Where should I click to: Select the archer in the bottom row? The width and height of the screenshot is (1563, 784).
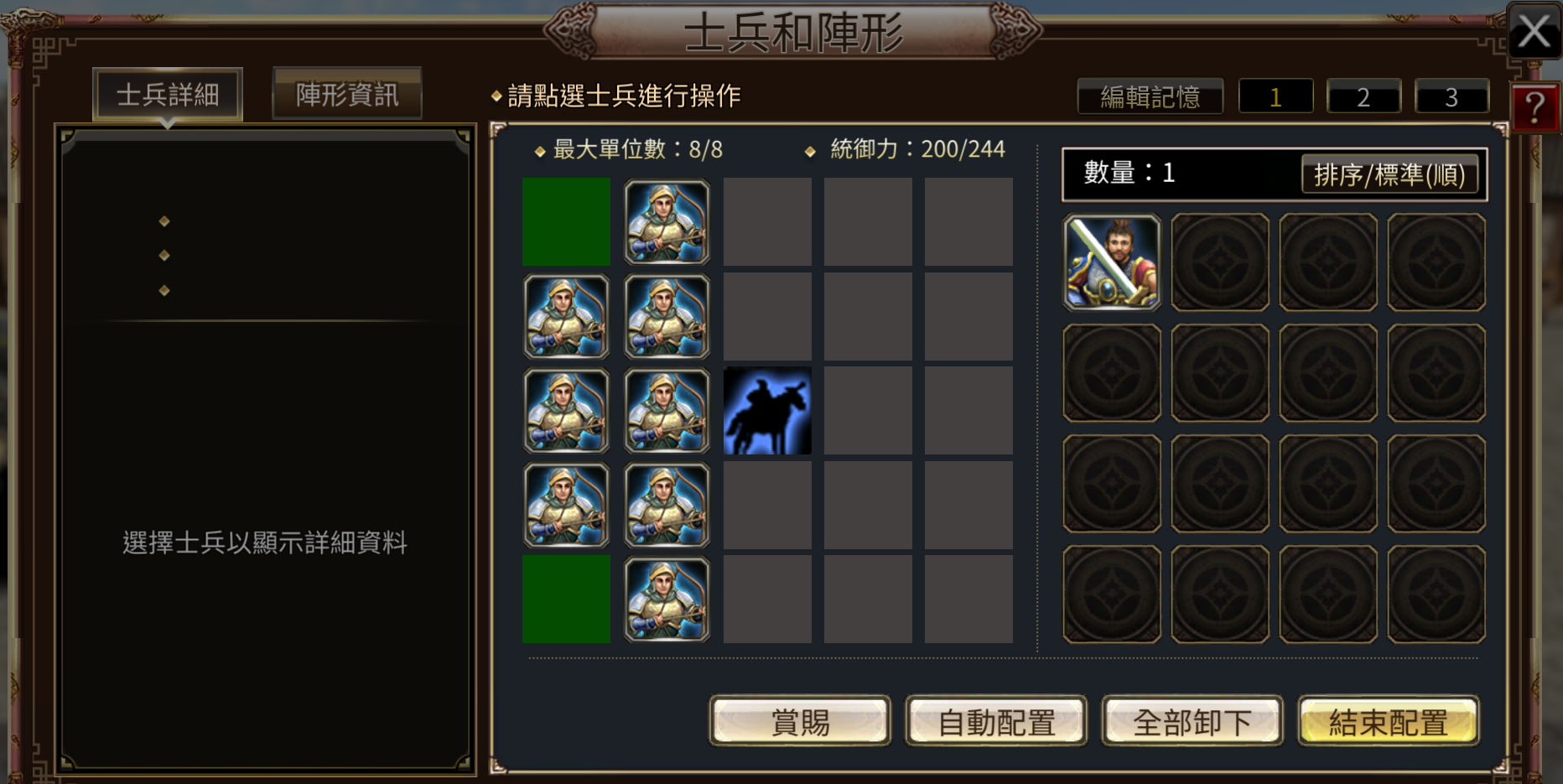(667, 600)
